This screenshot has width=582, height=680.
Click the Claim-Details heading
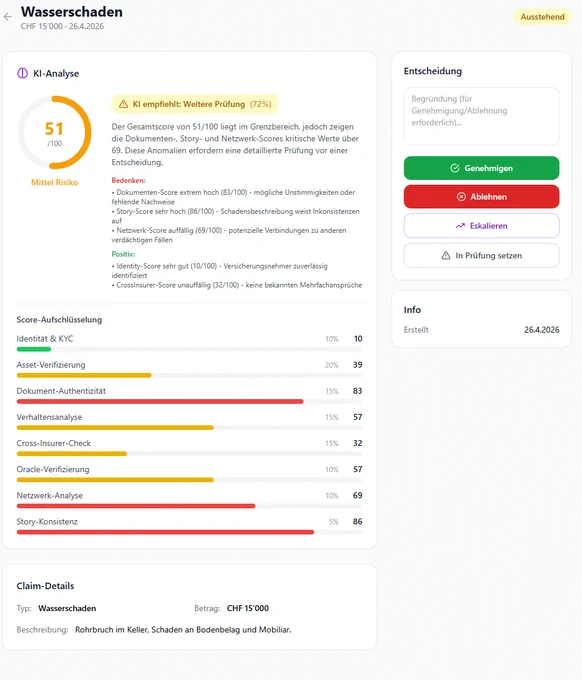46,586
